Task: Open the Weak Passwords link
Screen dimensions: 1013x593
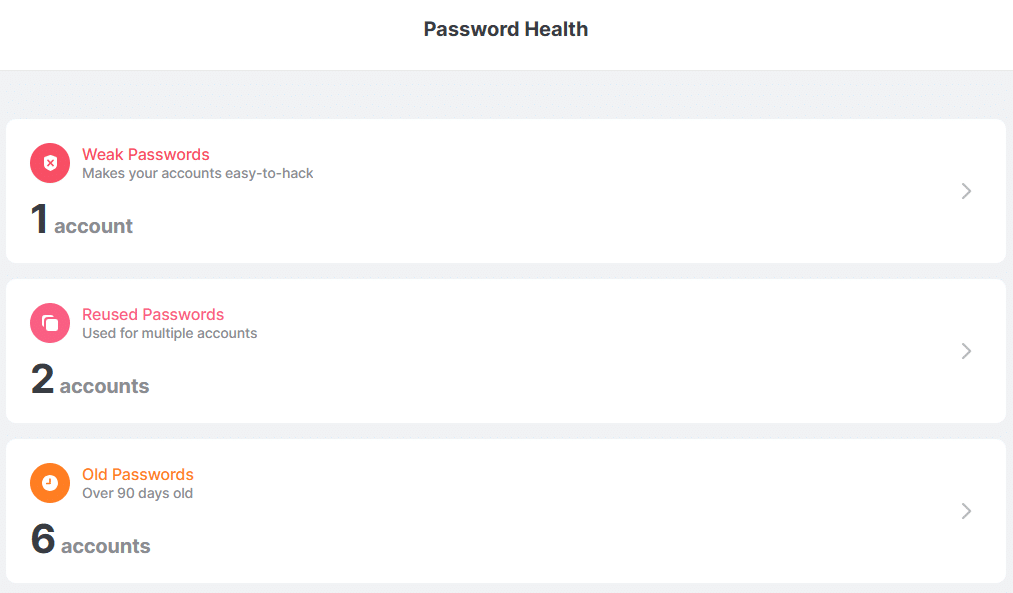Action: (x=145, y=154)
